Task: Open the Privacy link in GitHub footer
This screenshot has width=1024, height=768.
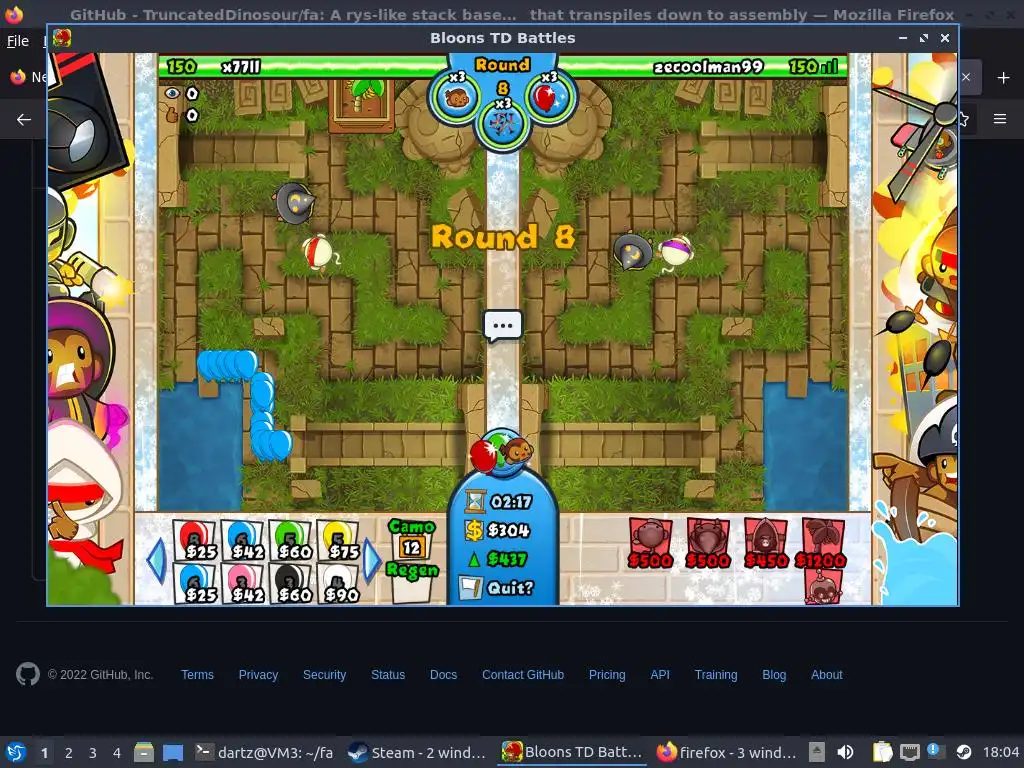Action: click(258, 675)
